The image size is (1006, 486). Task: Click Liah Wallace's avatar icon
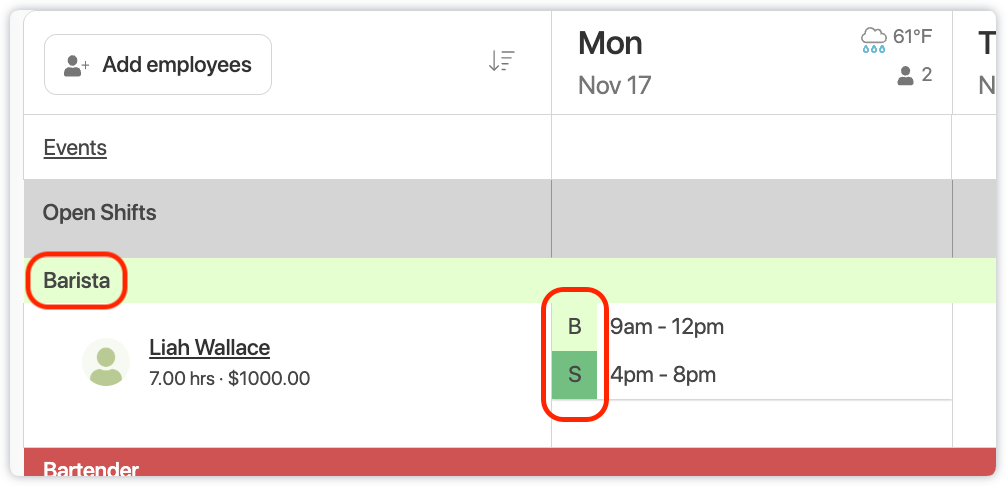click(105, 362)
